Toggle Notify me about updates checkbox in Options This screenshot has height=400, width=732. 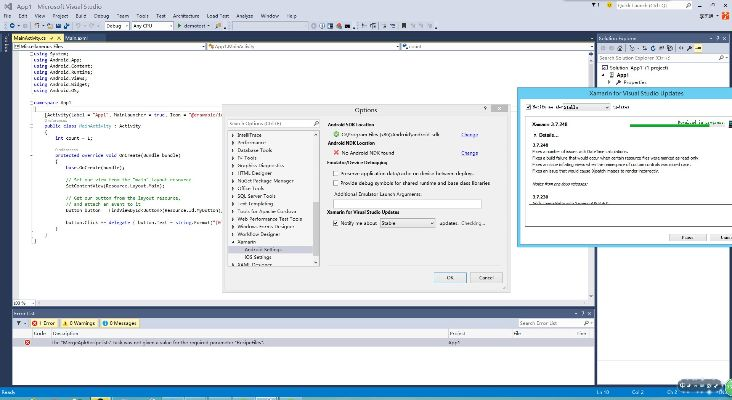click(335, 223)
